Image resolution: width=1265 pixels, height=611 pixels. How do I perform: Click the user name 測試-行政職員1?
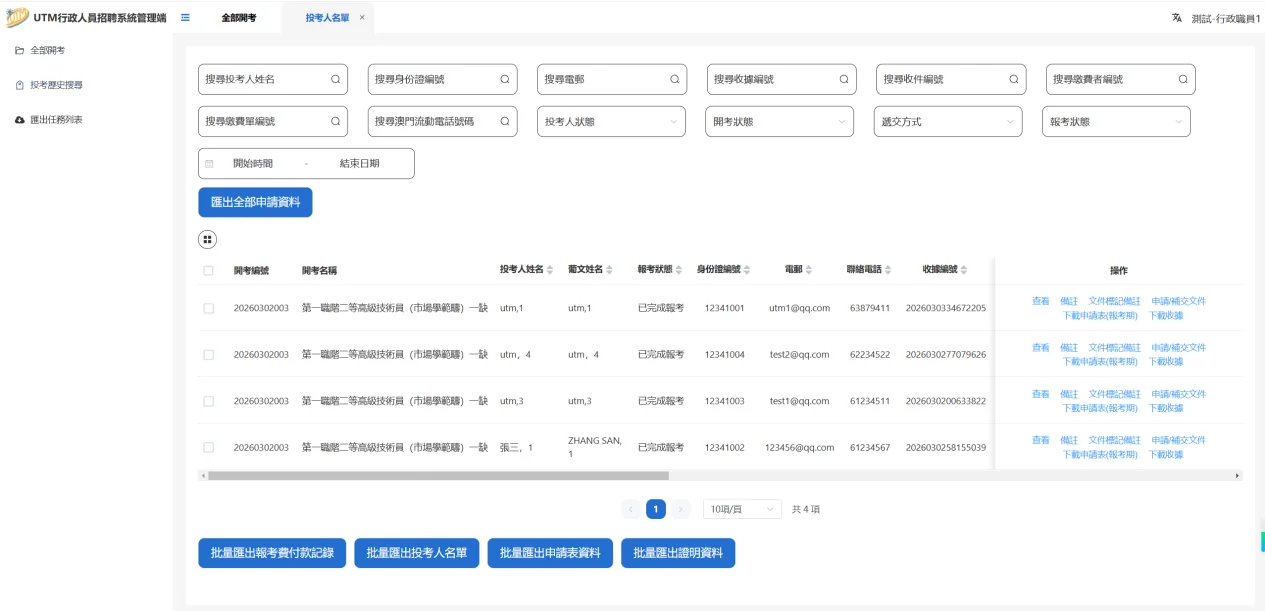coord(1226,18)
